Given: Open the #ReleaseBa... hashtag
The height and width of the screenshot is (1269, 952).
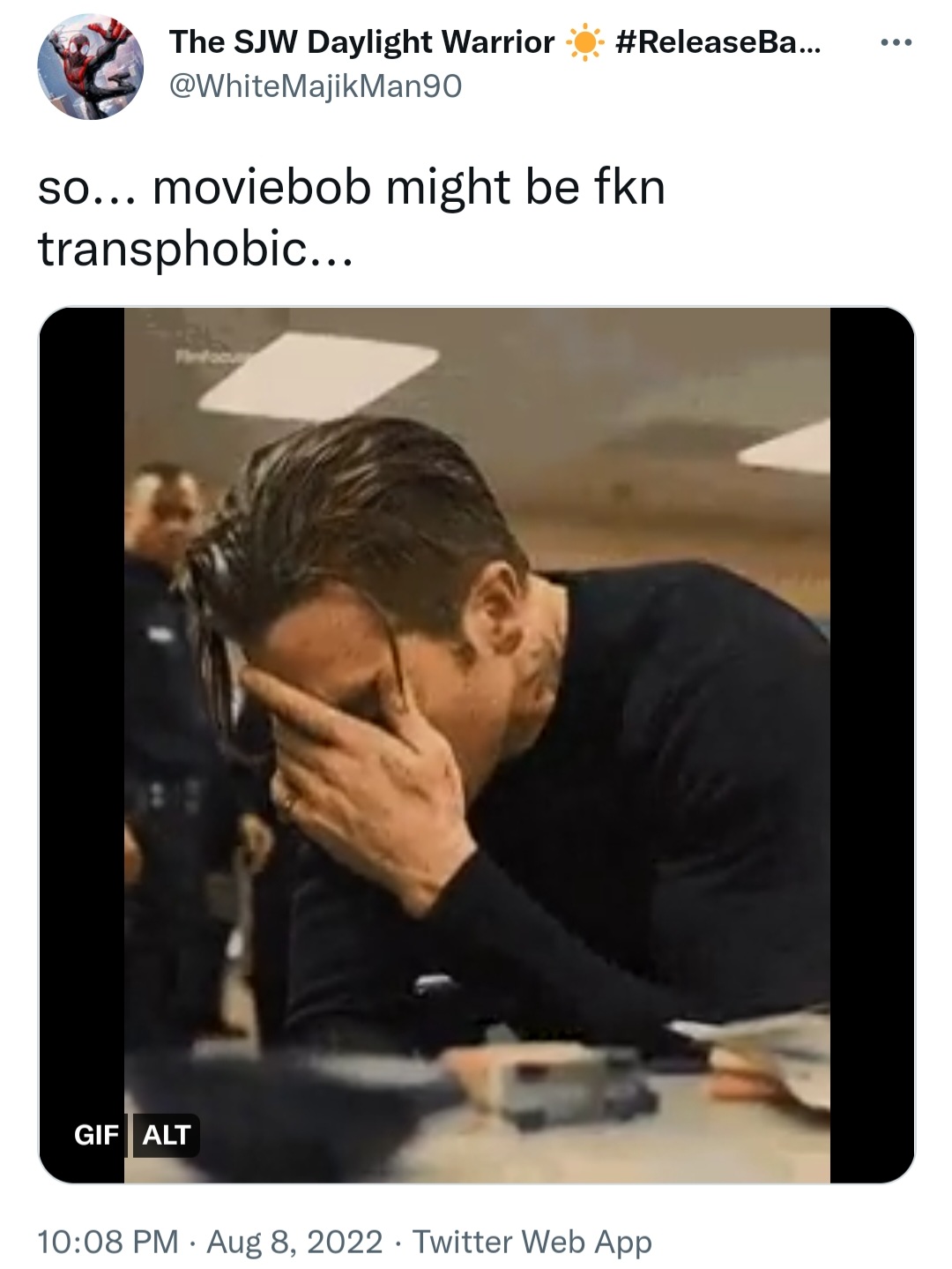Looking at the screenshot, I should (x=718, y=42).
